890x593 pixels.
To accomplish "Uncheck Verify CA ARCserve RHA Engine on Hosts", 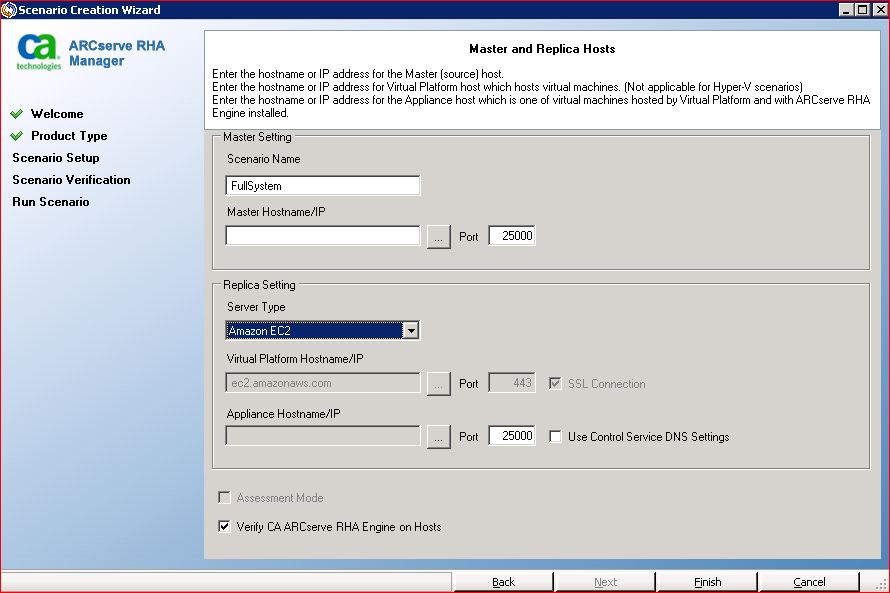I will pyautogui.click(x=224, y=526).
